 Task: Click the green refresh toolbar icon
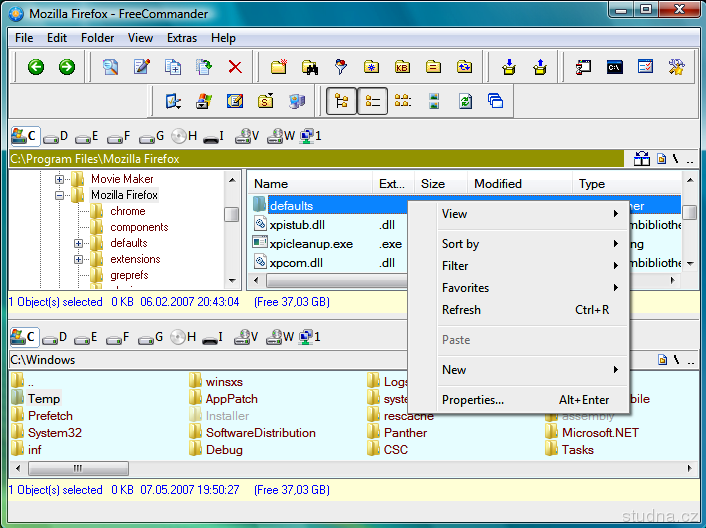tap(465, 101)
